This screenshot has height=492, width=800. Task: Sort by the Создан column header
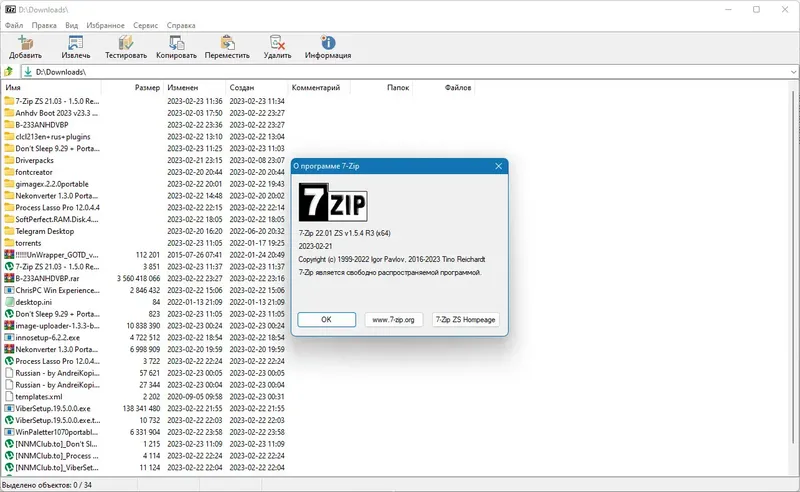(257, 87)
